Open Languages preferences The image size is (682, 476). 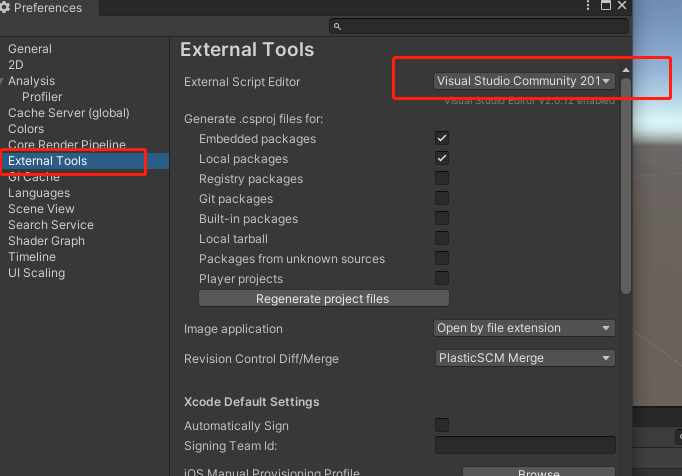click(x=39, y=193)
